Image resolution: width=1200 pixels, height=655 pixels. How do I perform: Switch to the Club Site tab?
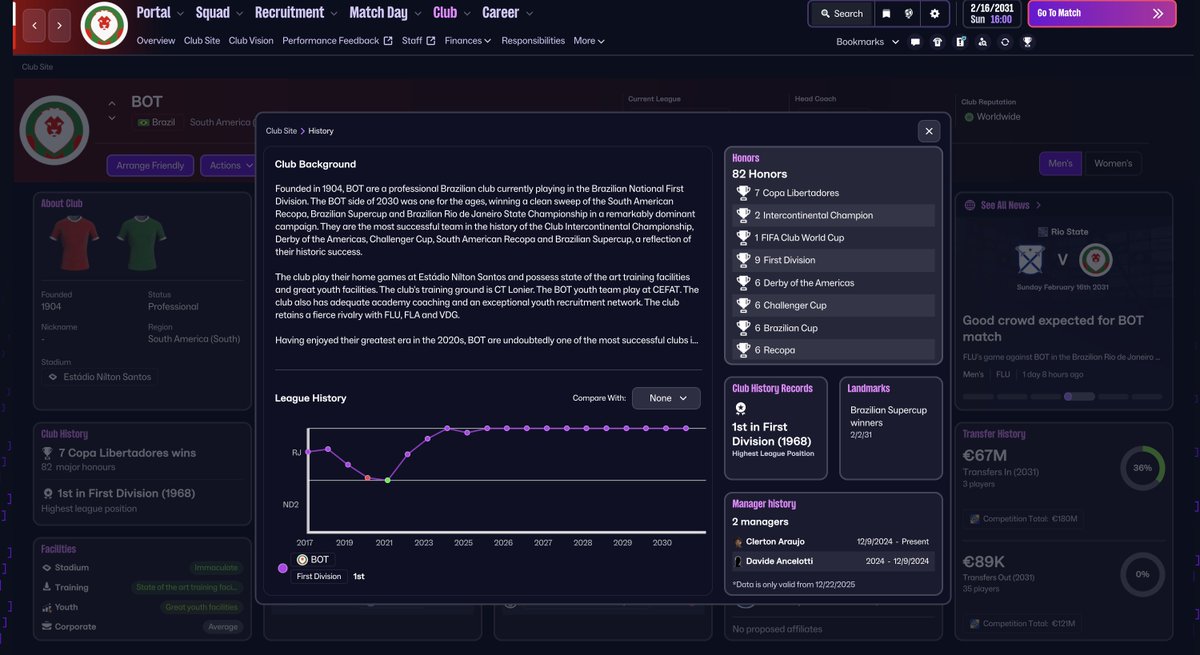202,41
